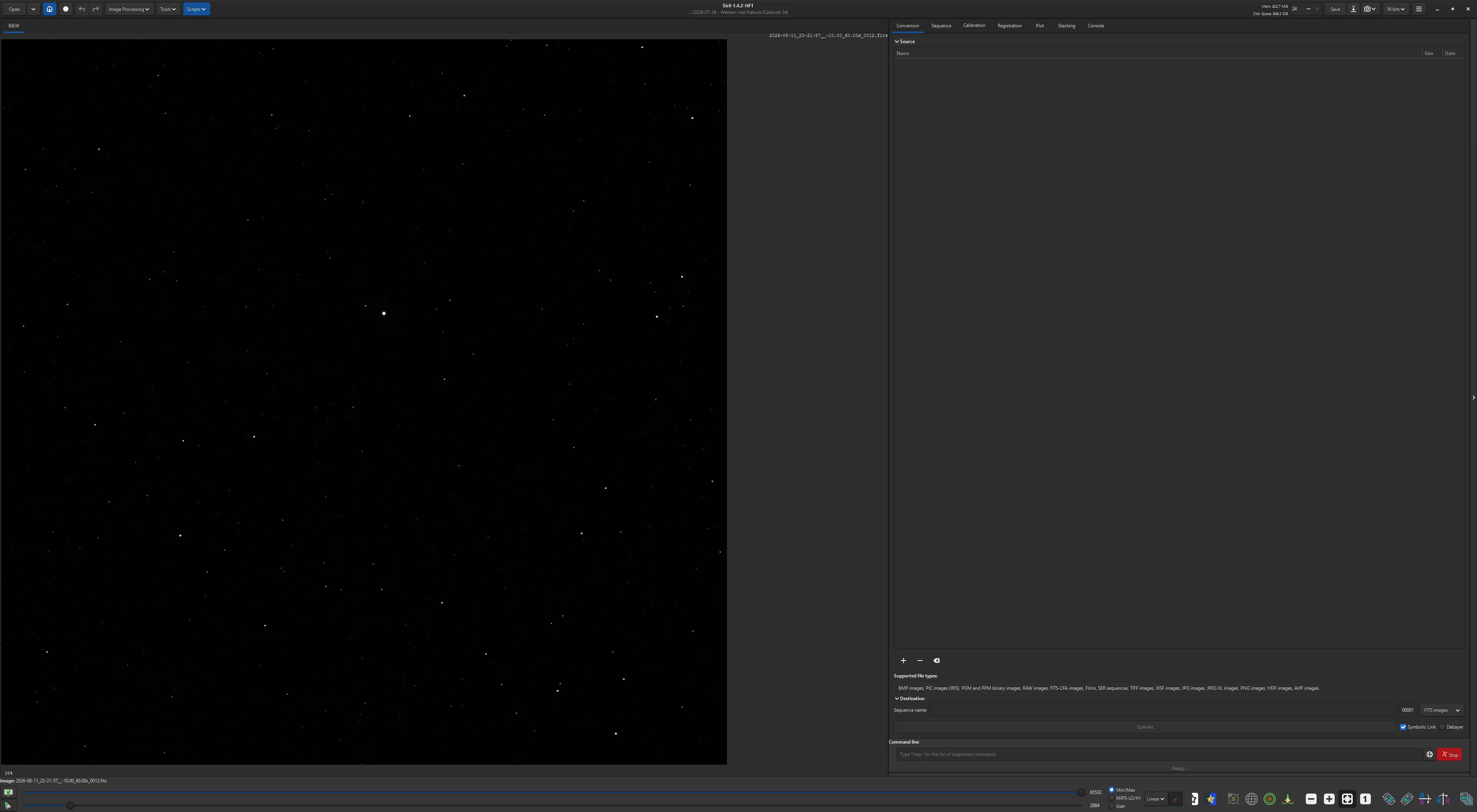Image resolution: width=1477 pixels, height=812 pixels.
Task: Select the User radio button
Action: point(1117,806)
